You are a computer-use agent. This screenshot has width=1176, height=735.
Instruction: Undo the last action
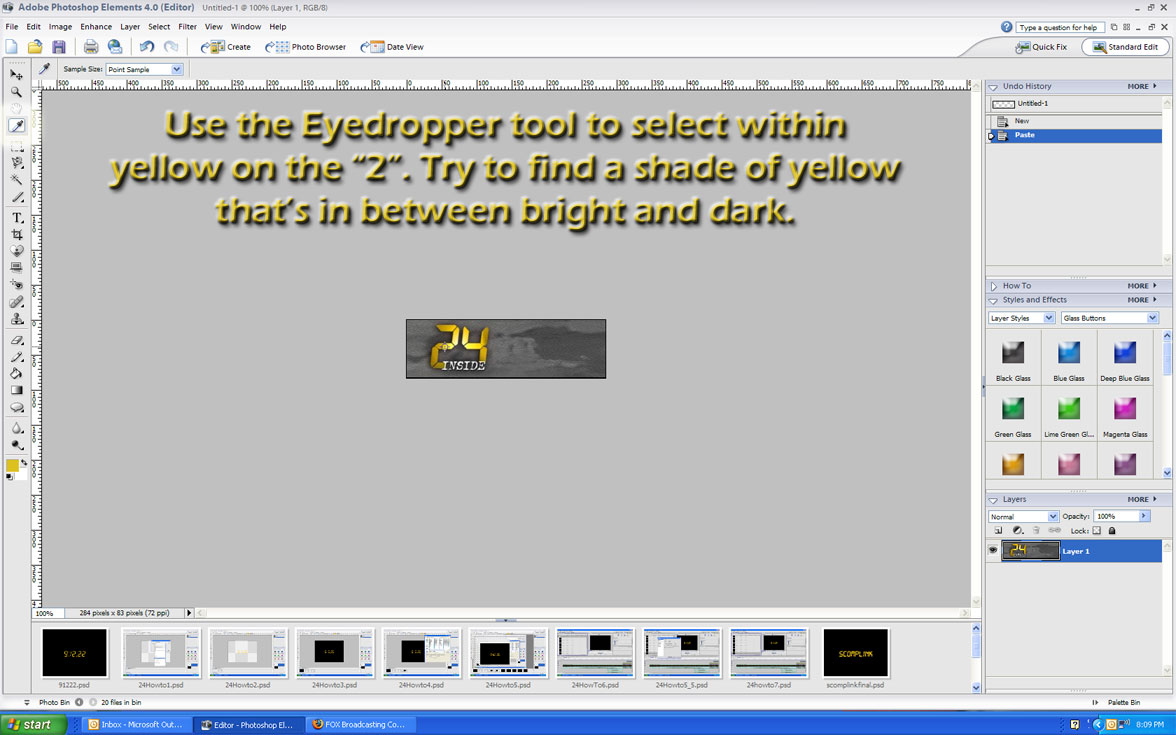point(147,46)
